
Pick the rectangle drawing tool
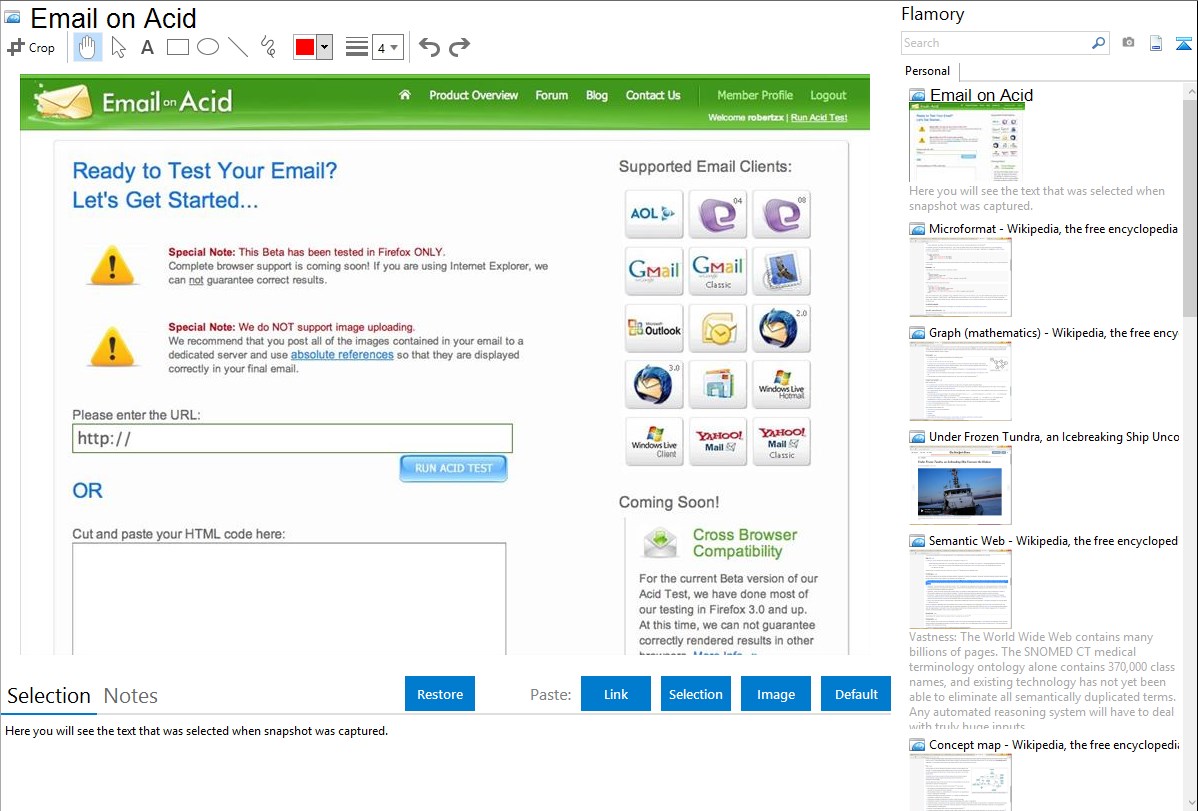tap(177, 47)
